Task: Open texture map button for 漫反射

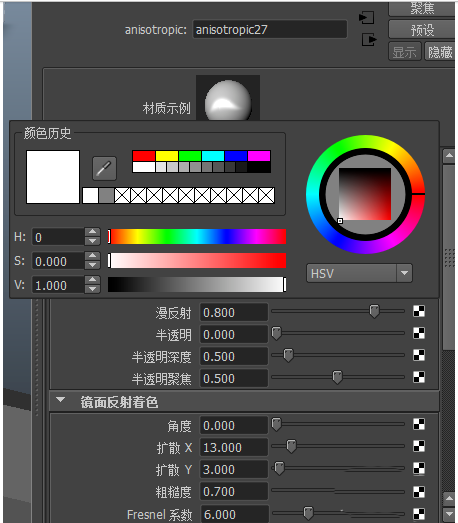Action: (419, 311)
